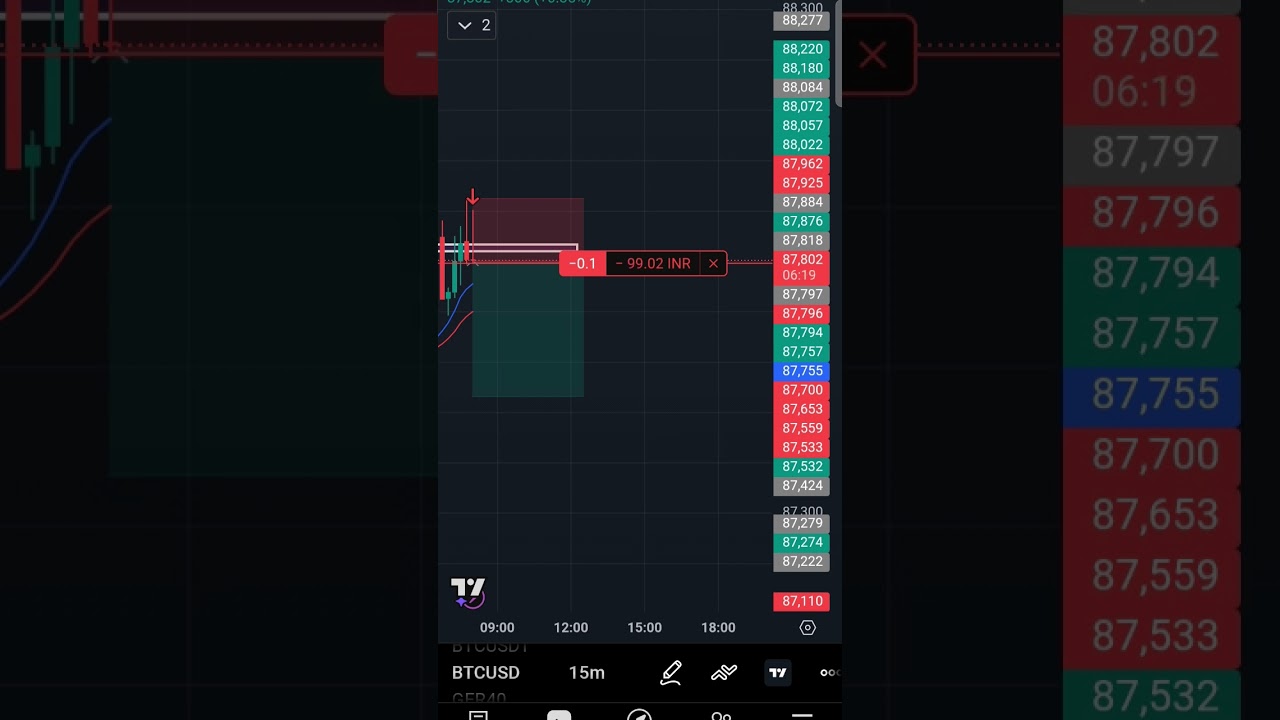Tap the 87,274 price label
The height and width of the screenshot is (720, 1280).
click(x=802, y=542)
